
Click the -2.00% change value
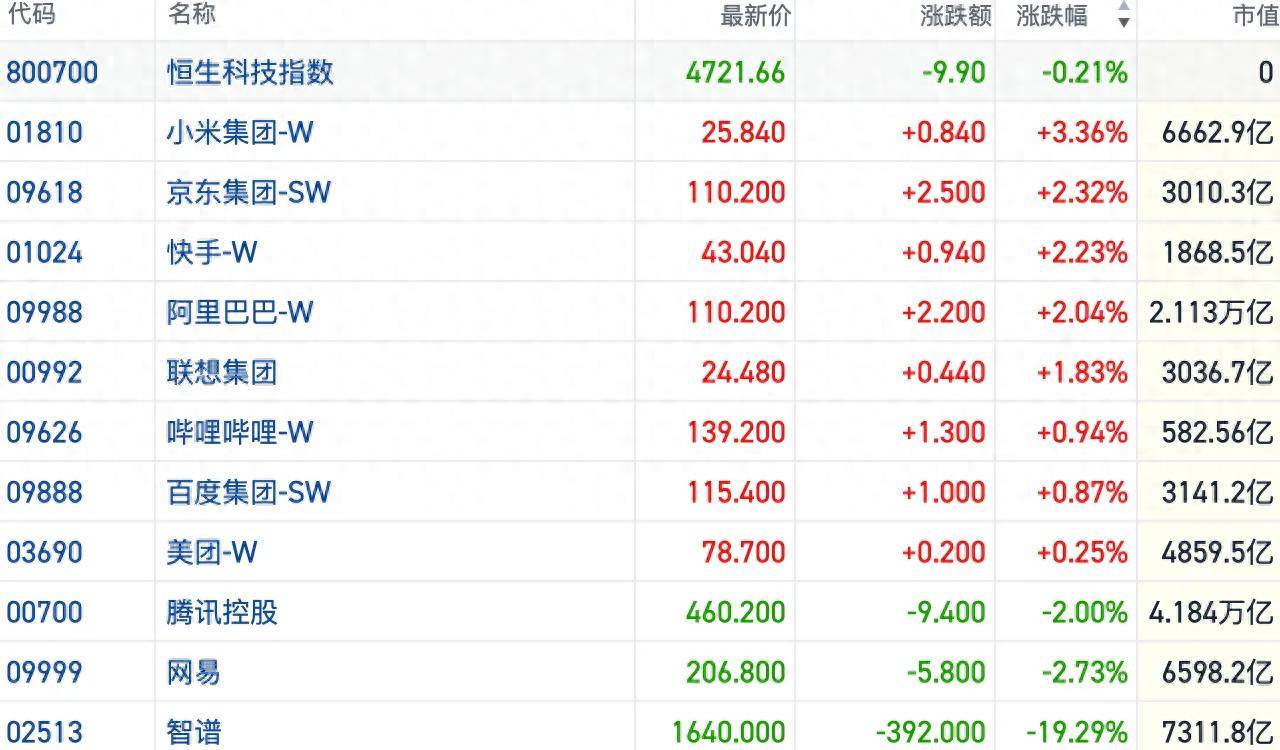1085,612
